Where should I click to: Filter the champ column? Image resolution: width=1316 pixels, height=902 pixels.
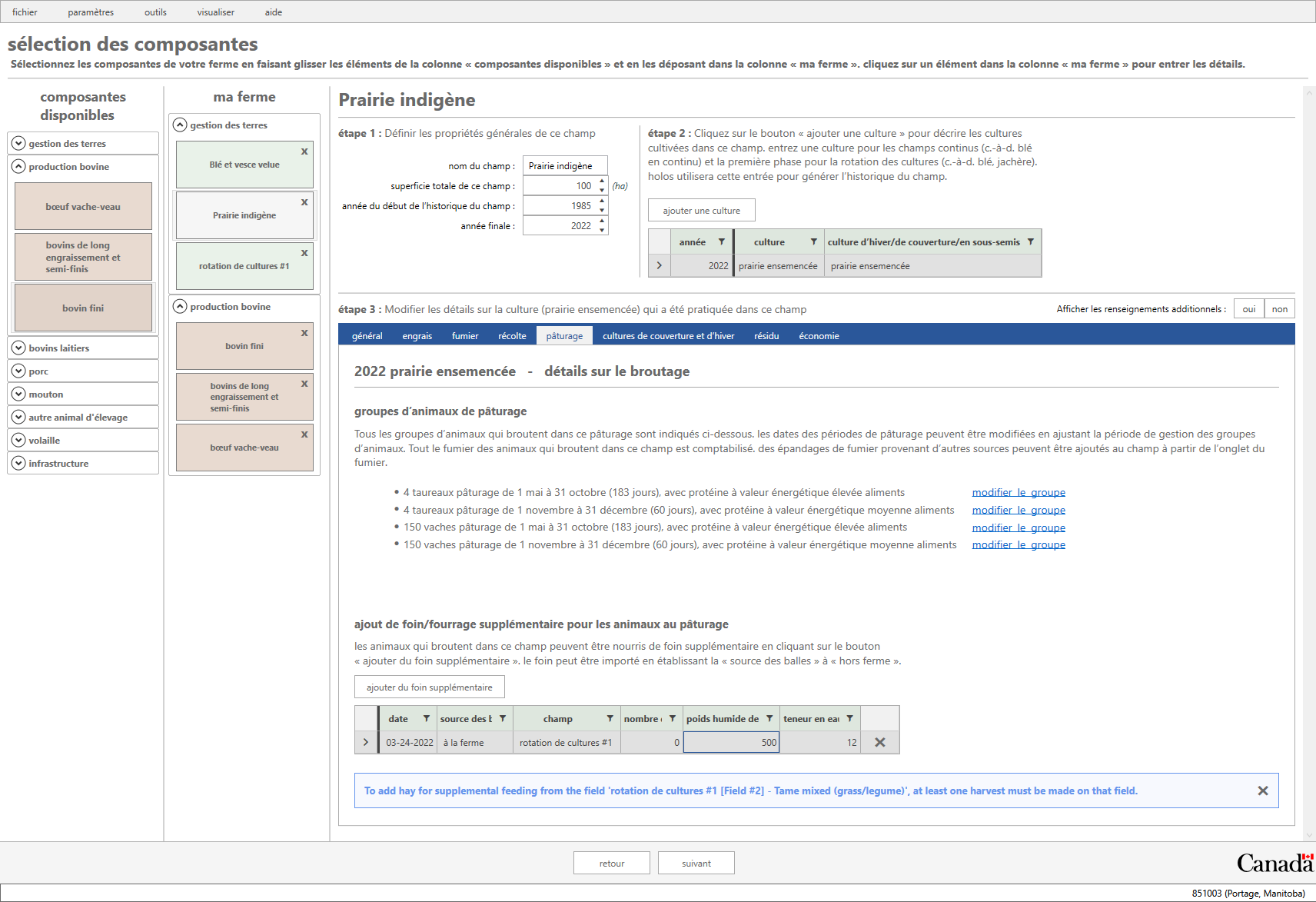pyautogui.click(x=610, y=718)
